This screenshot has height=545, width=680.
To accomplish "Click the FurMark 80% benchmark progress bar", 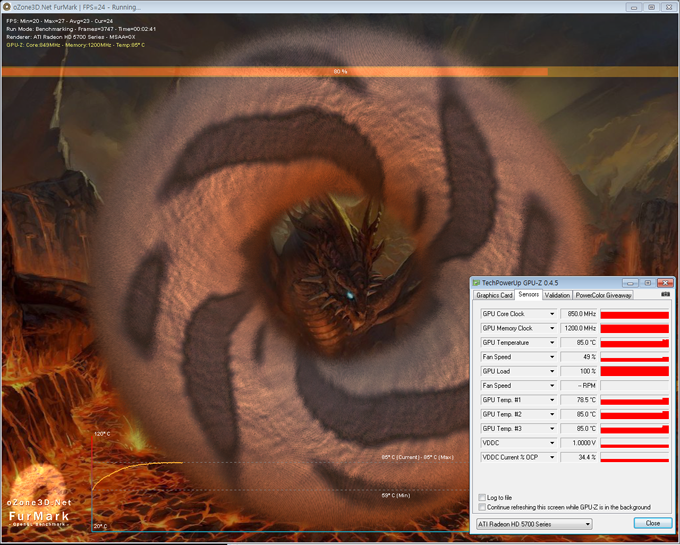I will click(x=340, y=72).
